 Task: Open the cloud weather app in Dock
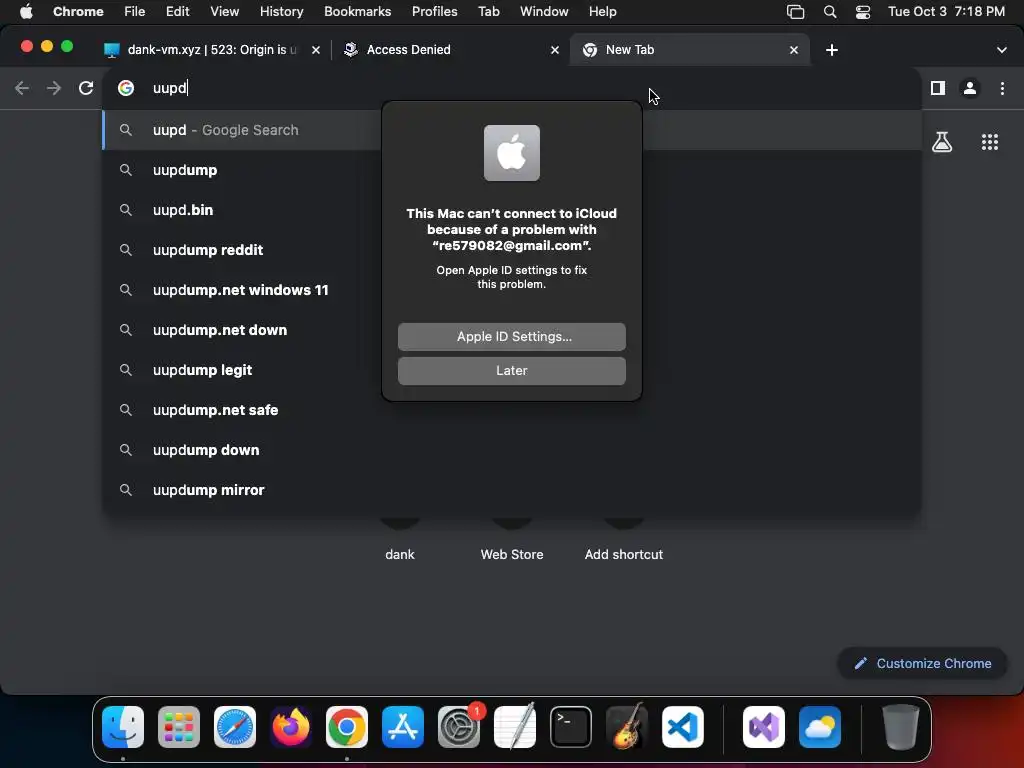click(x=820, y=727)
